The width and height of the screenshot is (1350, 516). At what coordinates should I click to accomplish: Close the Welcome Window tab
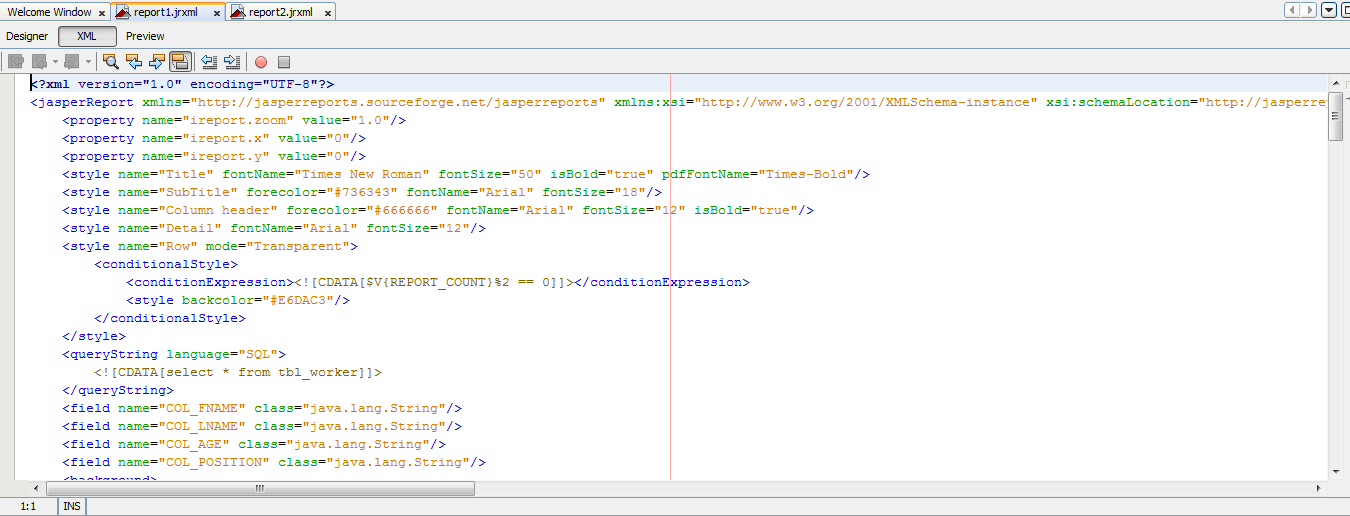[102, 13]
